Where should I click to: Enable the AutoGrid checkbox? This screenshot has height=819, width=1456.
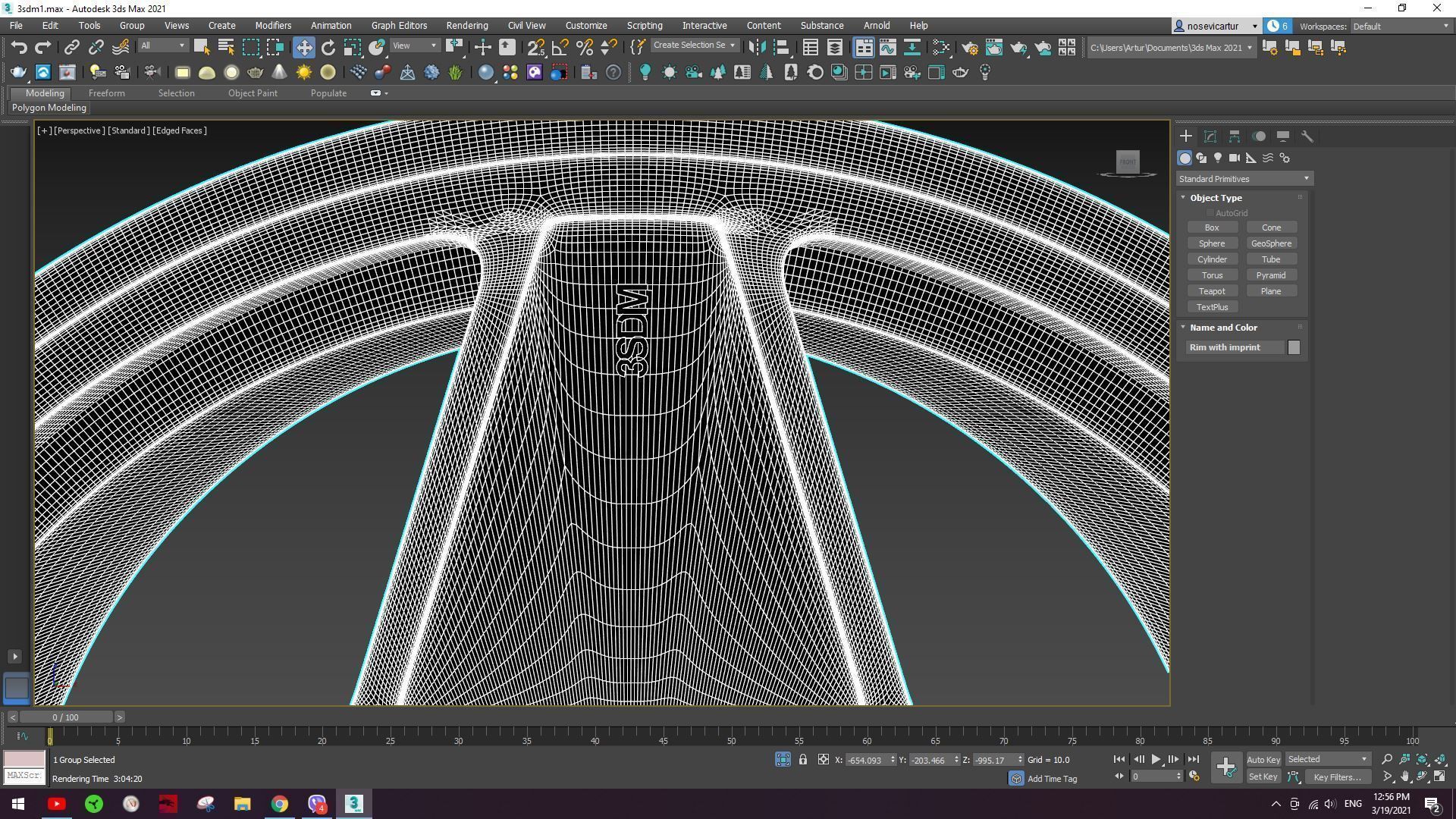(1210, 213)
